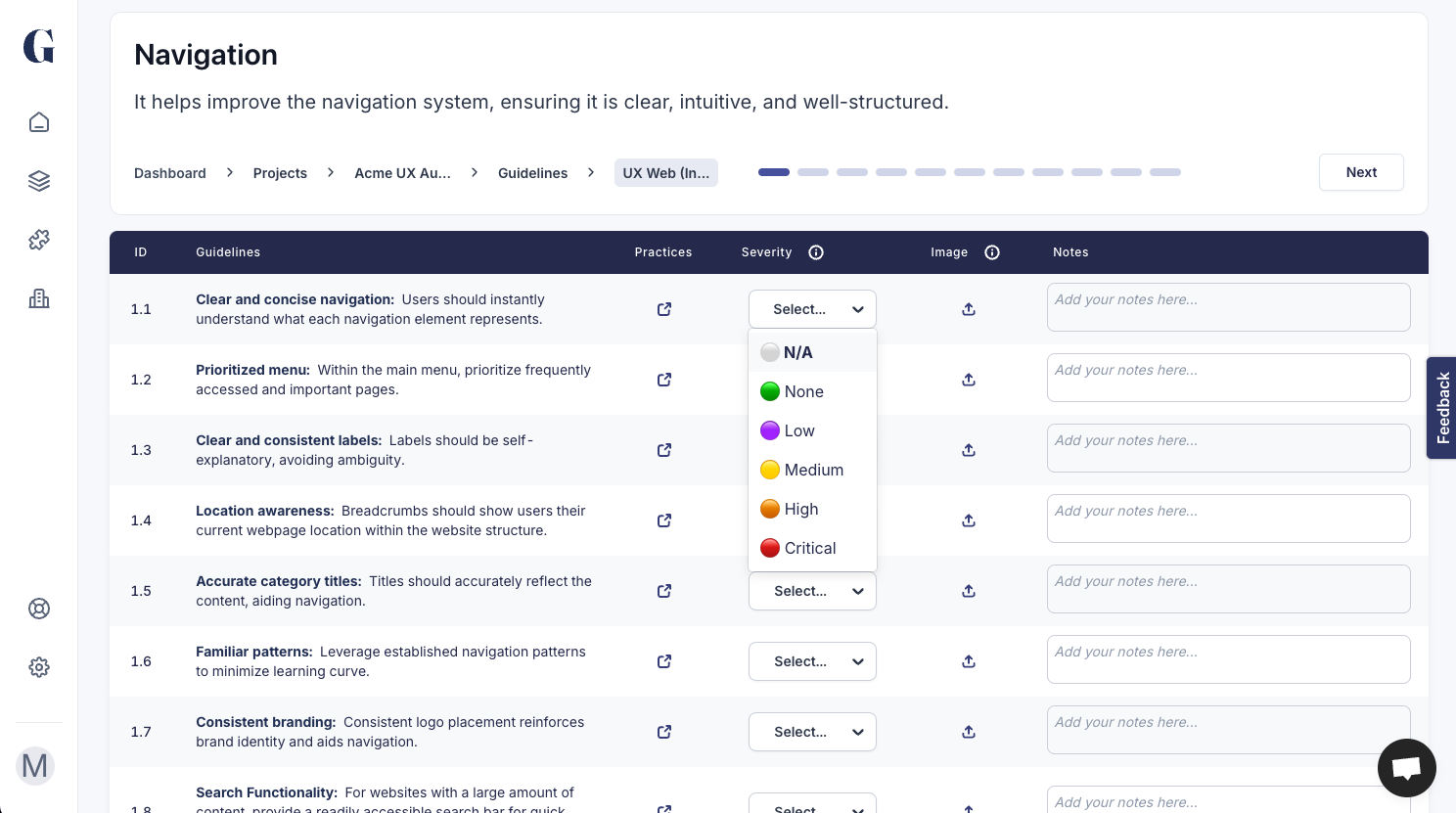Click the ID column header
This screenshot has height=813, width=1456.
click(141, 252)
